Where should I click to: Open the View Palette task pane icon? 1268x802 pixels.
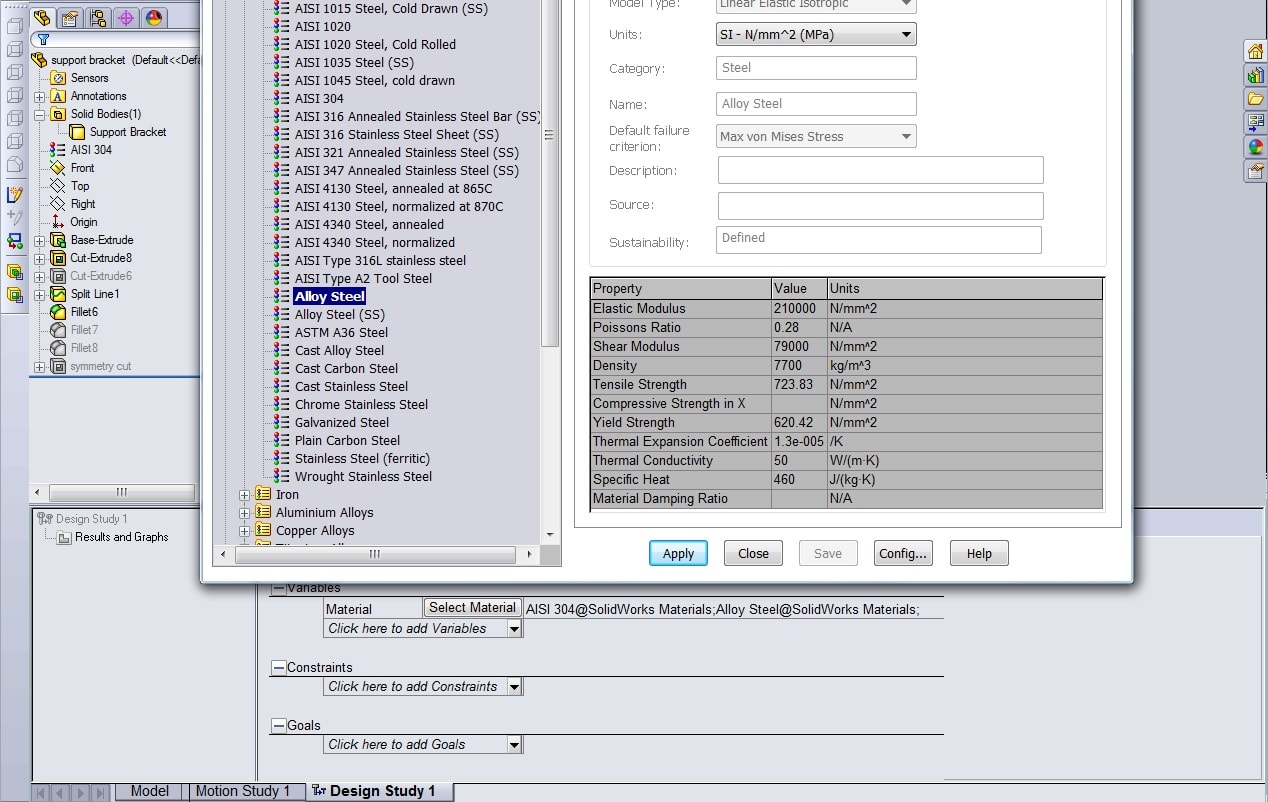click(1255, 123)
